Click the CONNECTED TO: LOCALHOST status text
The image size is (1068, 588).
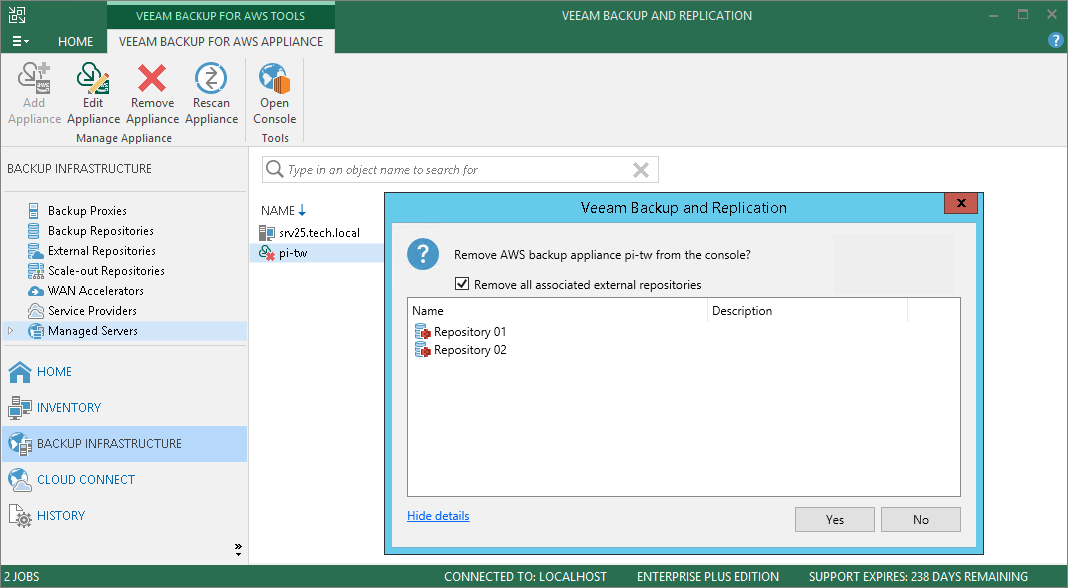[525, 576]
